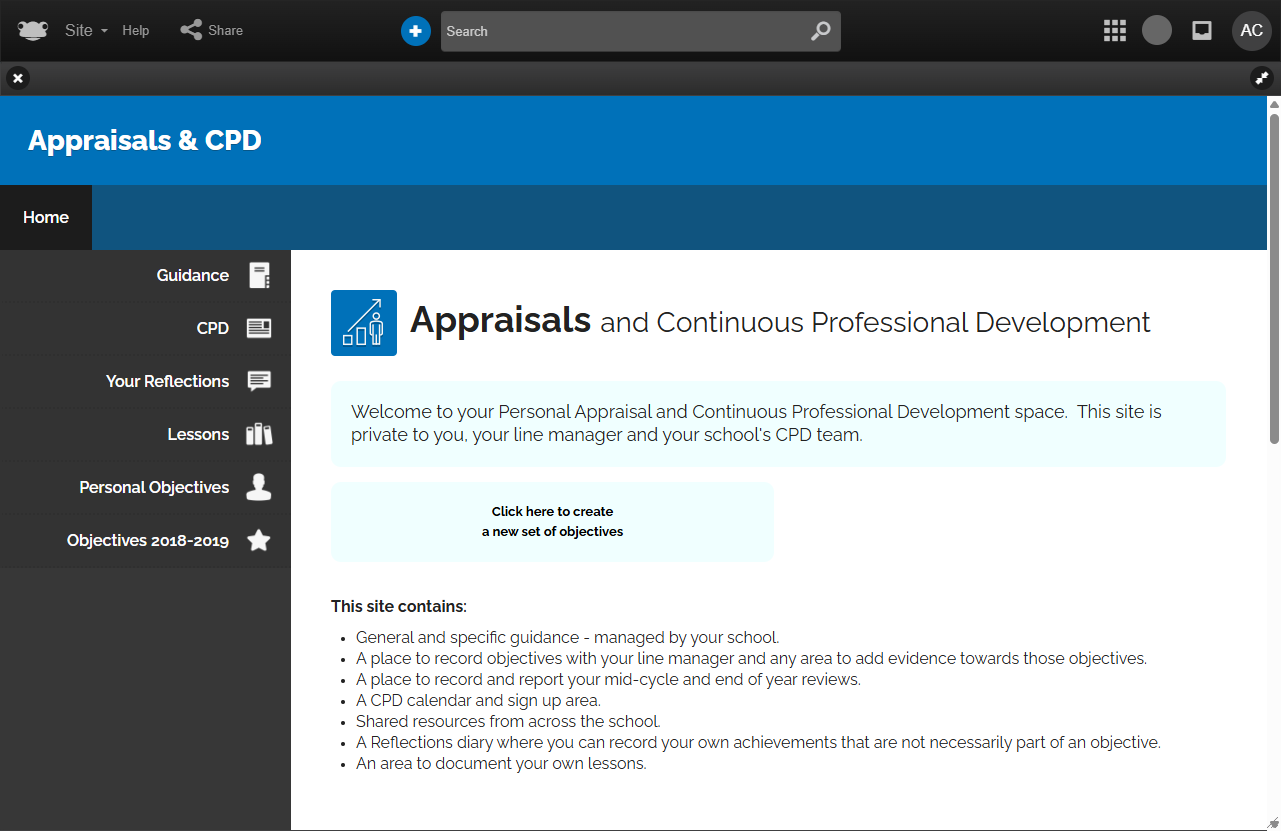This screenshot has width=1281, height=831.
Task: Select the Home tab
Action: (x=46, y=217)
